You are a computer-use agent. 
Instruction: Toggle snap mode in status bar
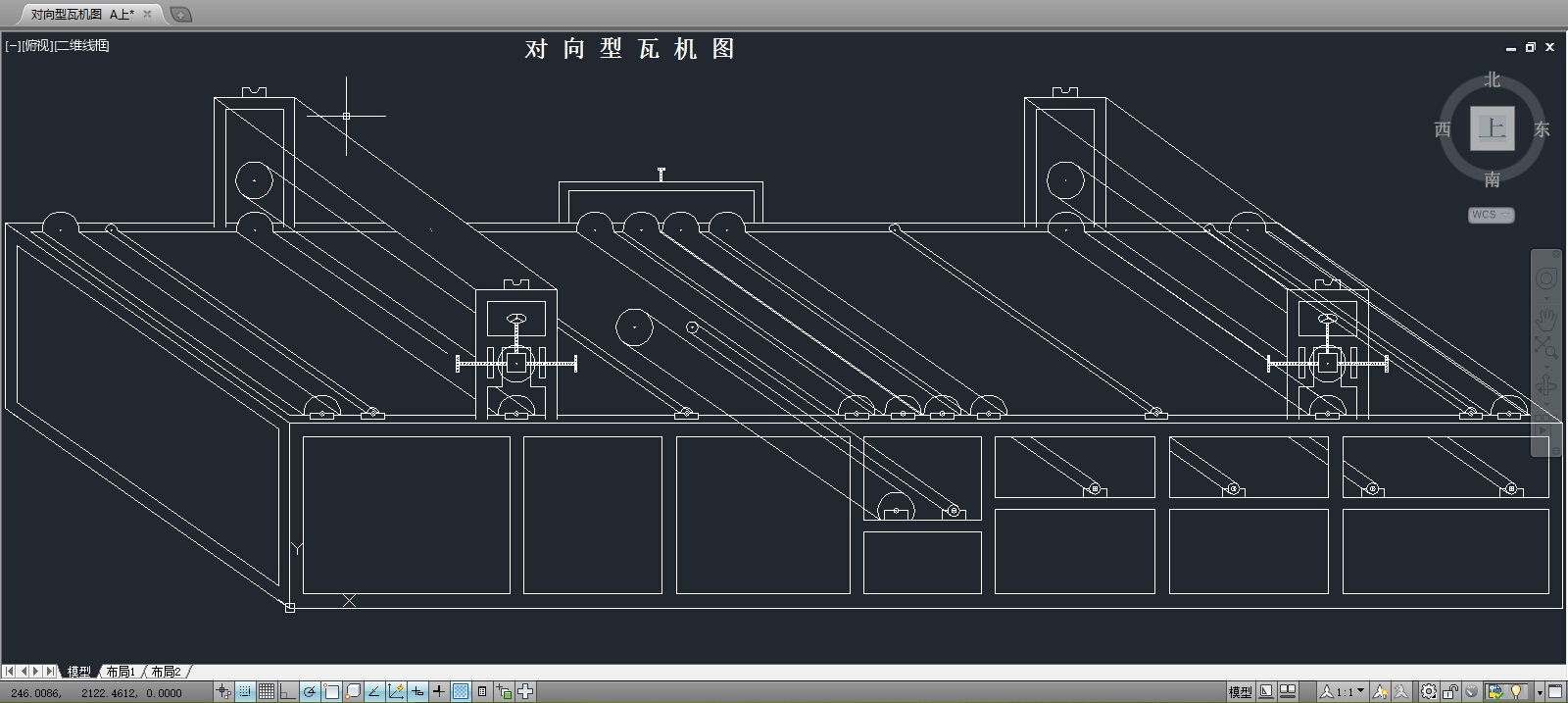pyautogui.click(x=245, y=692)
